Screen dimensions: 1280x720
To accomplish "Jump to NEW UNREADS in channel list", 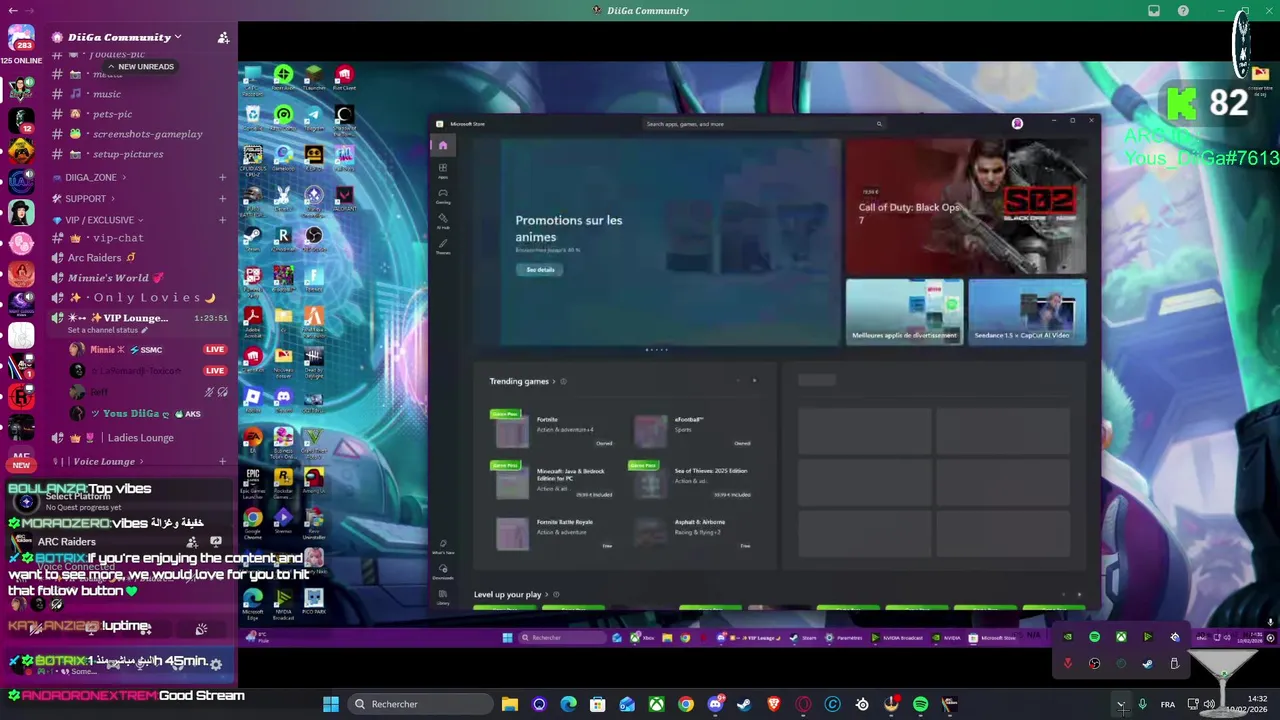I will 140,66.
